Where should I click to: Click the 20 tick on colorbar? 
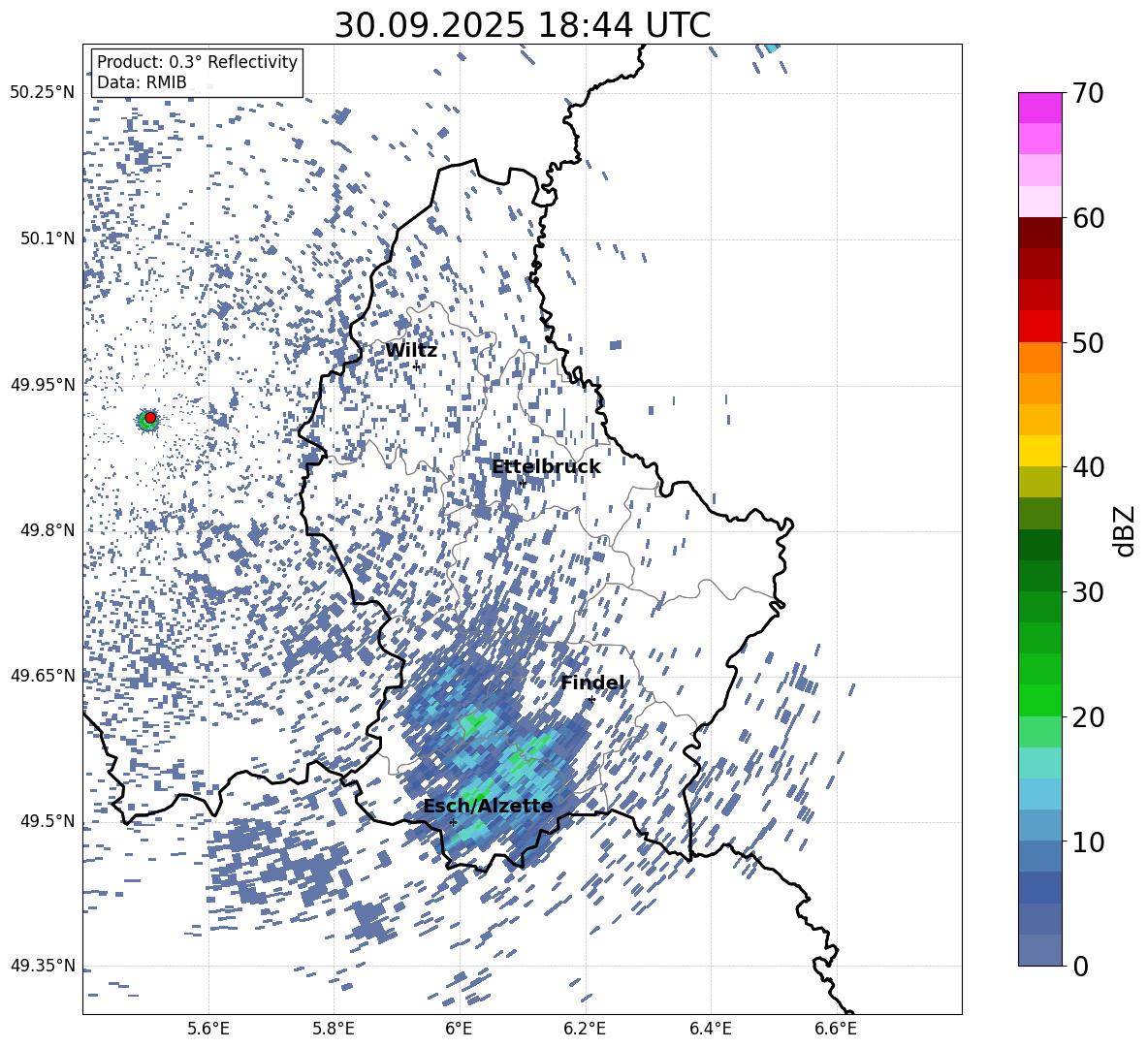coord(1087,717)
